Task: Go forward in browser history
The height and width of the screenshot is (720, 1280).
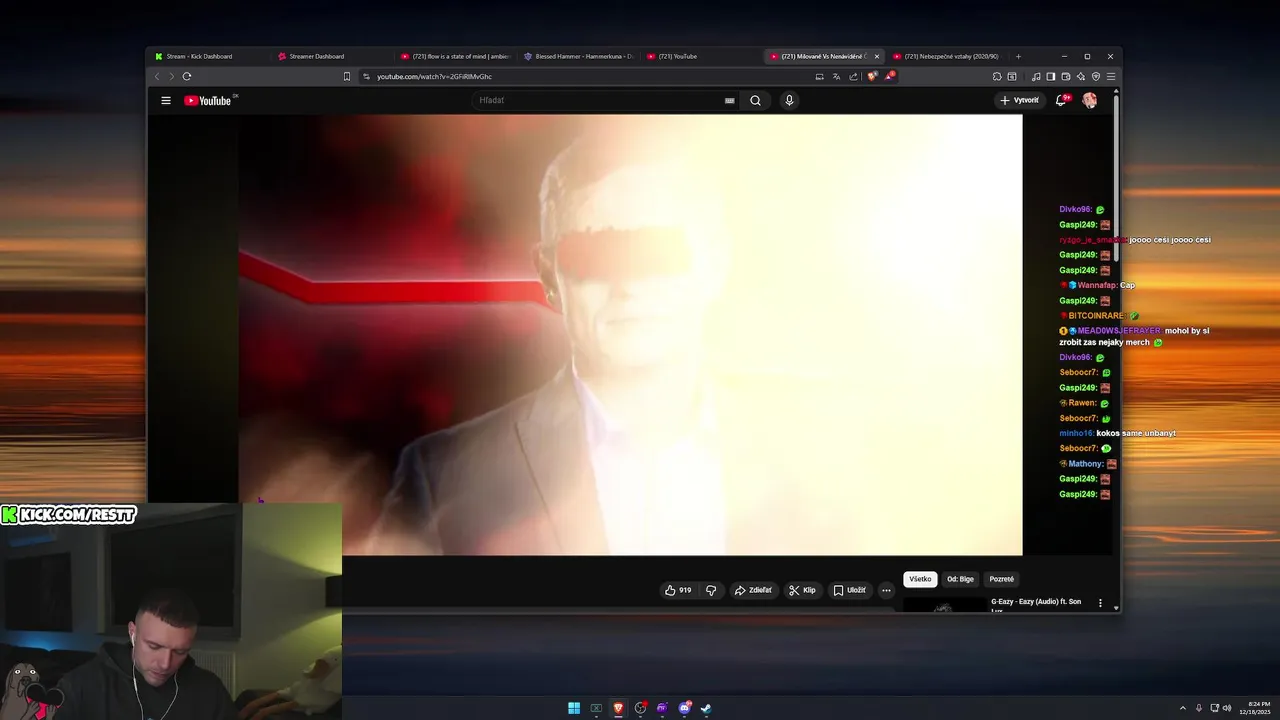Action: (171, 76)
